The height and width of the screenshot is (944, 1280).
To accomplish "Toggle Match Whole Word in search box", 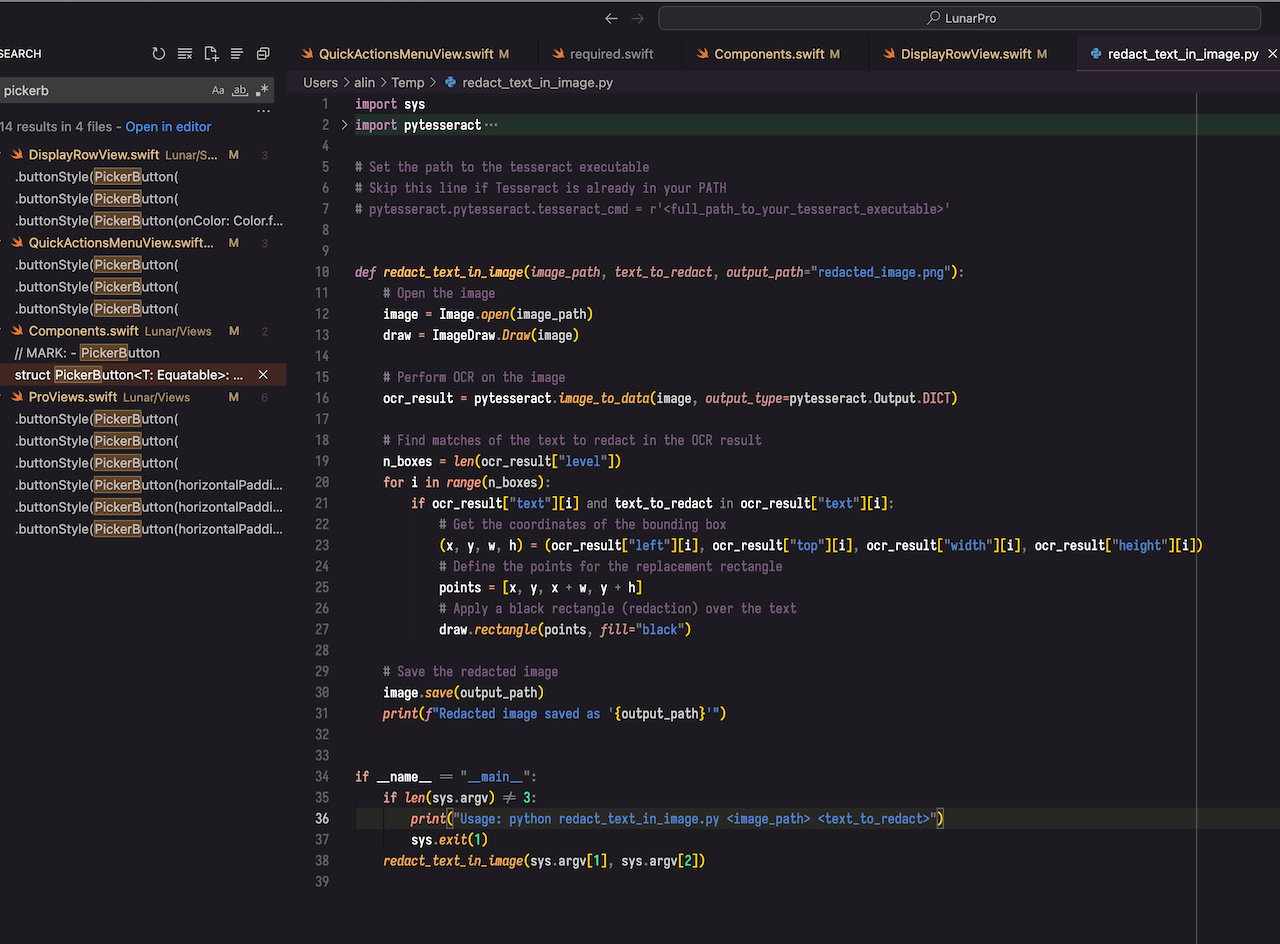I will click(x=240, y=91).
